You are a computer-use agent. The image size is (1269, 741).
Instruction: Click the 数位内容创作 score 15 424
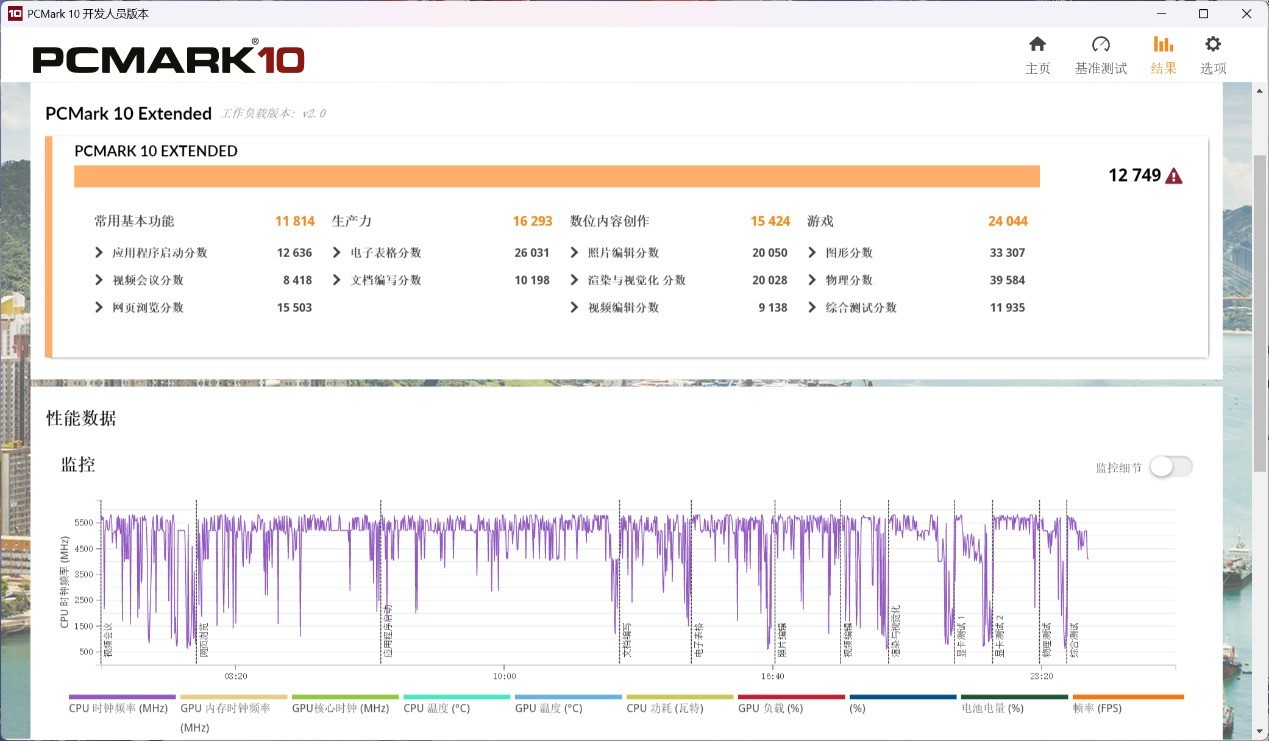[770, 221]
